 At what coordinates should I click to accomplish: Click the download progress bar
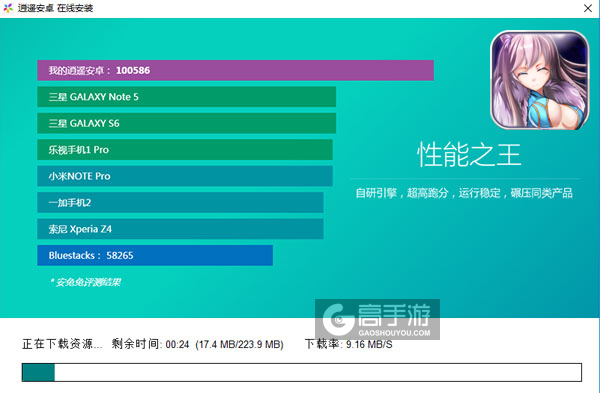click(302, 372)
